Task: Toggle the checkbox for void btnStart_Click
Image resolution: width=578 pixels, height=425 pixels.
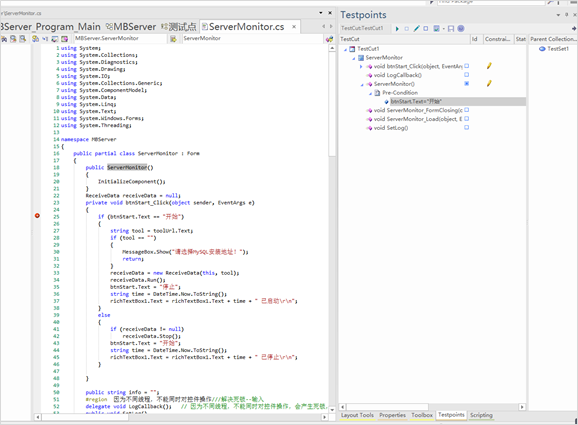Action: (x=467, y=66)
